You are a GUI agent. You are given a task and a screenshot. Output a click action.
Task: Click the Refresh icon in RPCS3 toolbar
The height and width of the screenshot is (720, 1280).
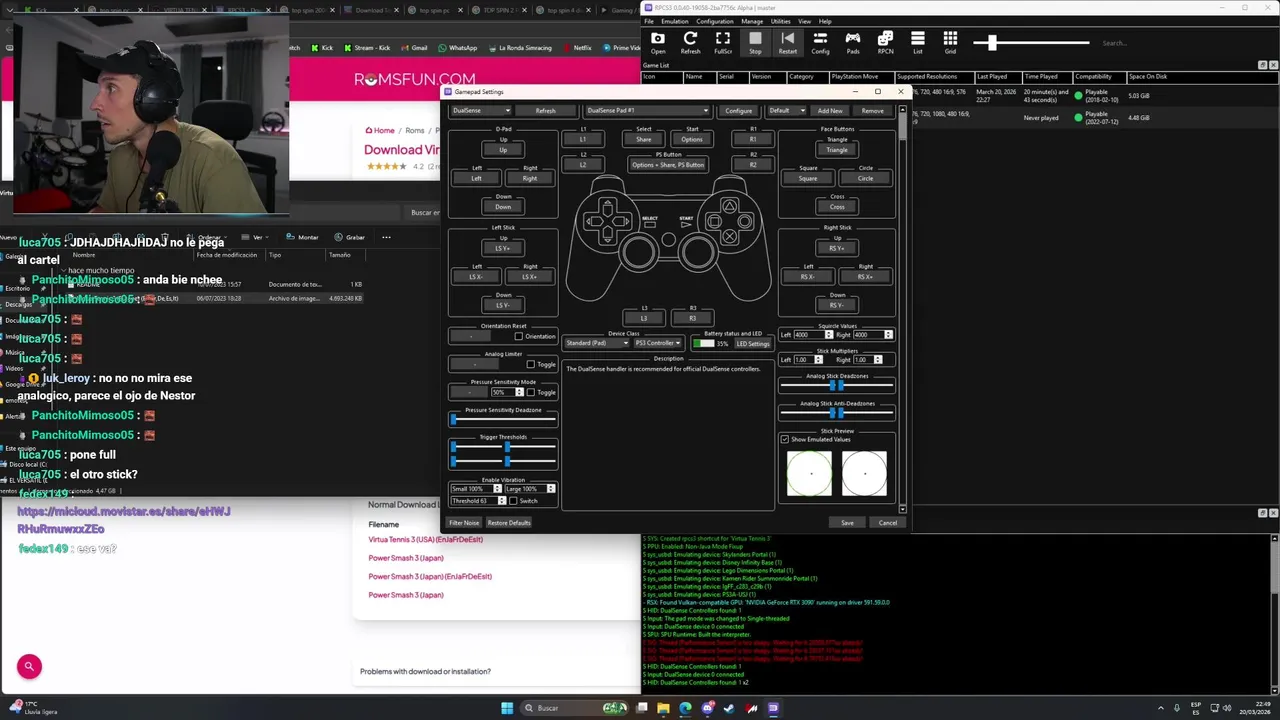click(x=690, y=42)
